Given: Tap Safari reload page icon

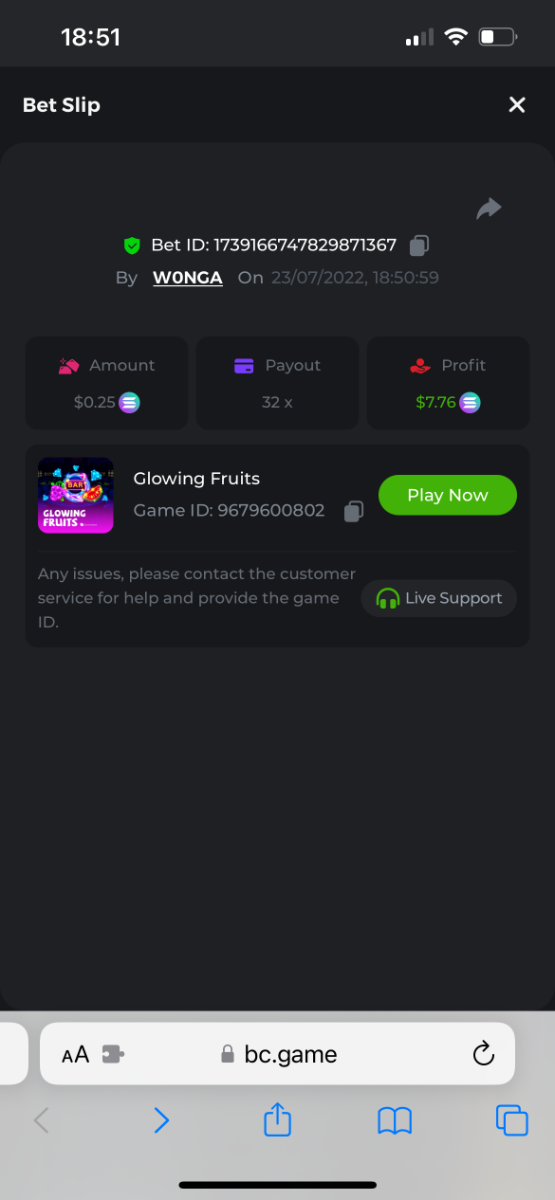Looking at the screenshot, I should (483, 1053).
